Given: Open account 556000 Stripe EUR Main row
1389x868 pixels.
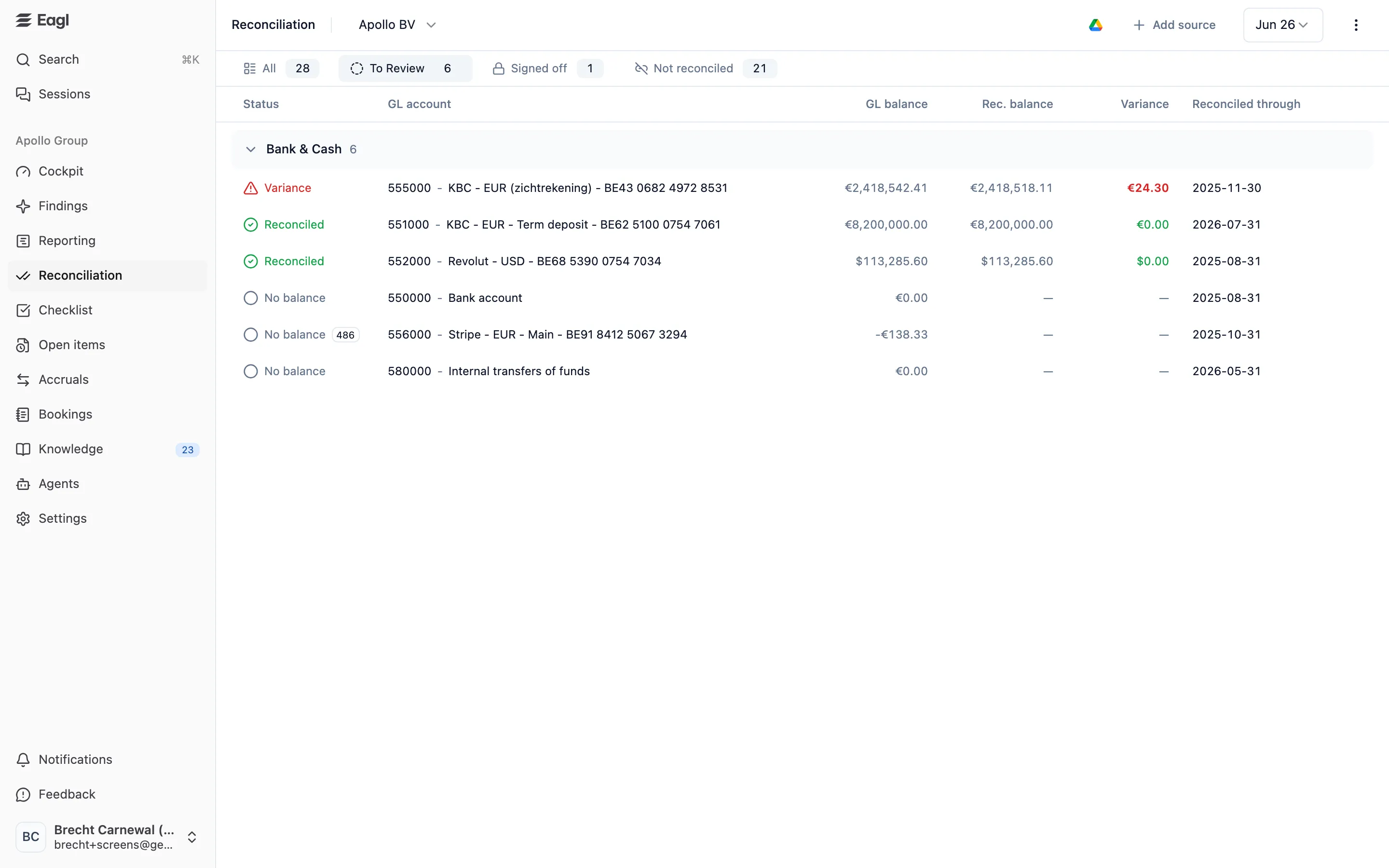Looking at the screenshot, I should (802, 335).
